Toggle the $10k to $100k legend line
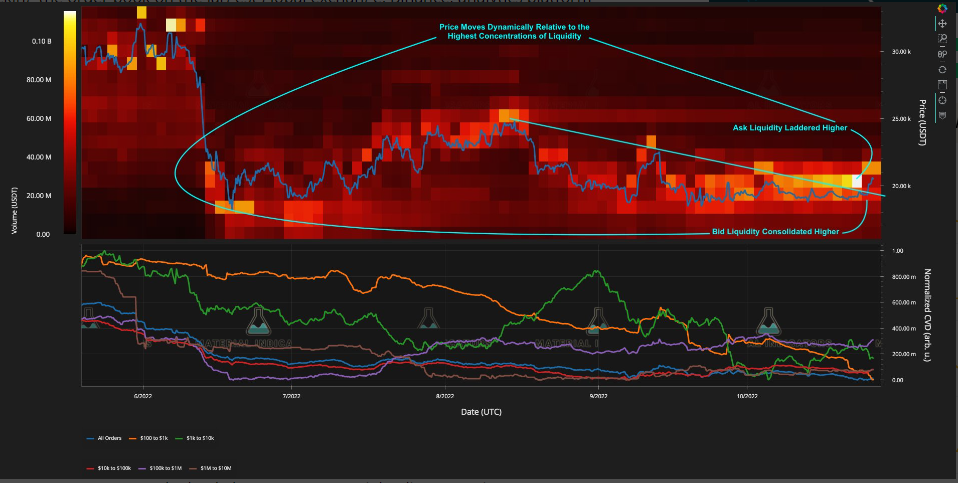Screen dimensions: 958x483 tap(111, 467)
